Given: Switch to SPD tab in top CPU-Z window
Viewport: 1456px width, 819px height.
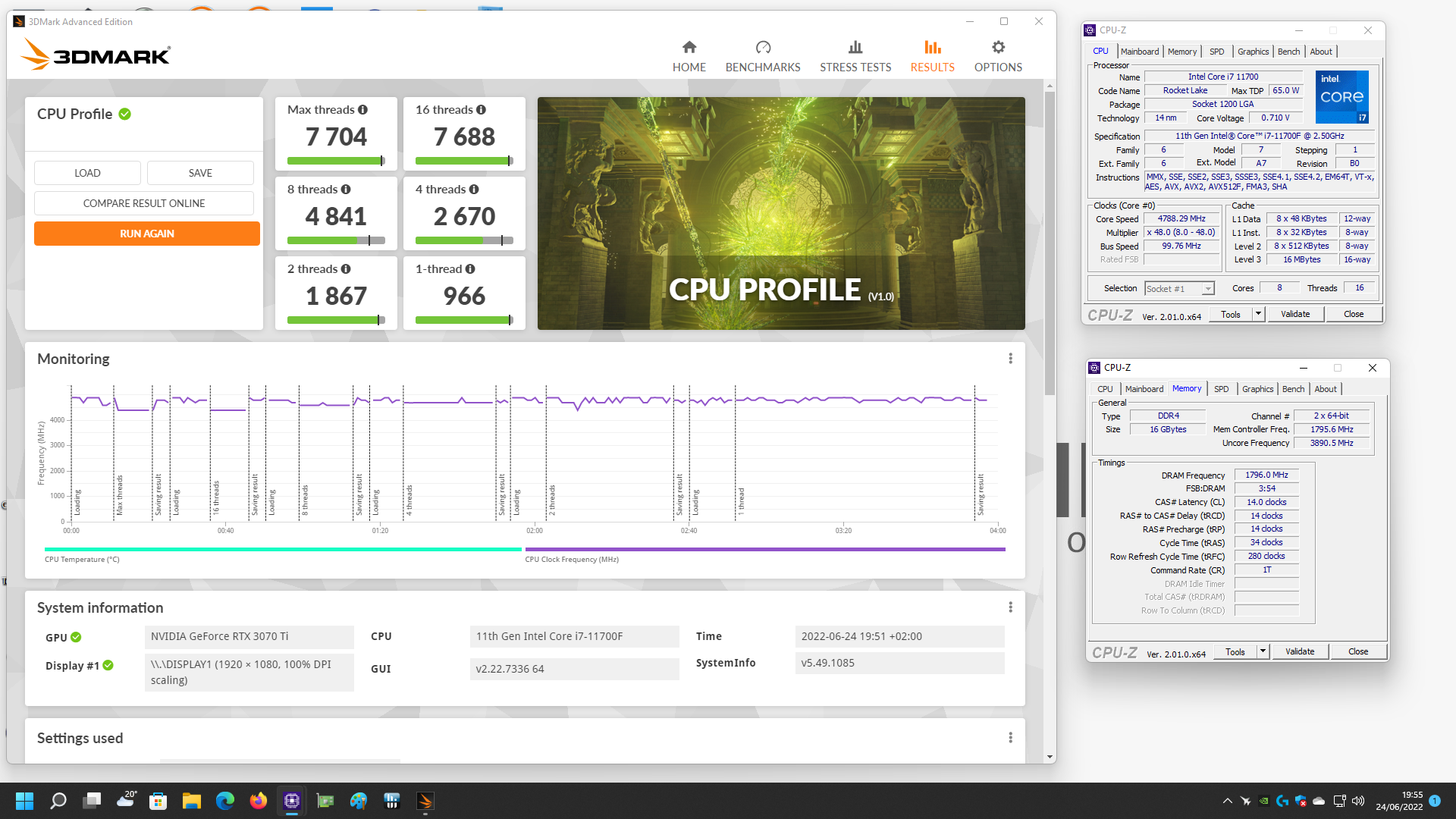Looking at the screenshot, I should pos(1216,52).
